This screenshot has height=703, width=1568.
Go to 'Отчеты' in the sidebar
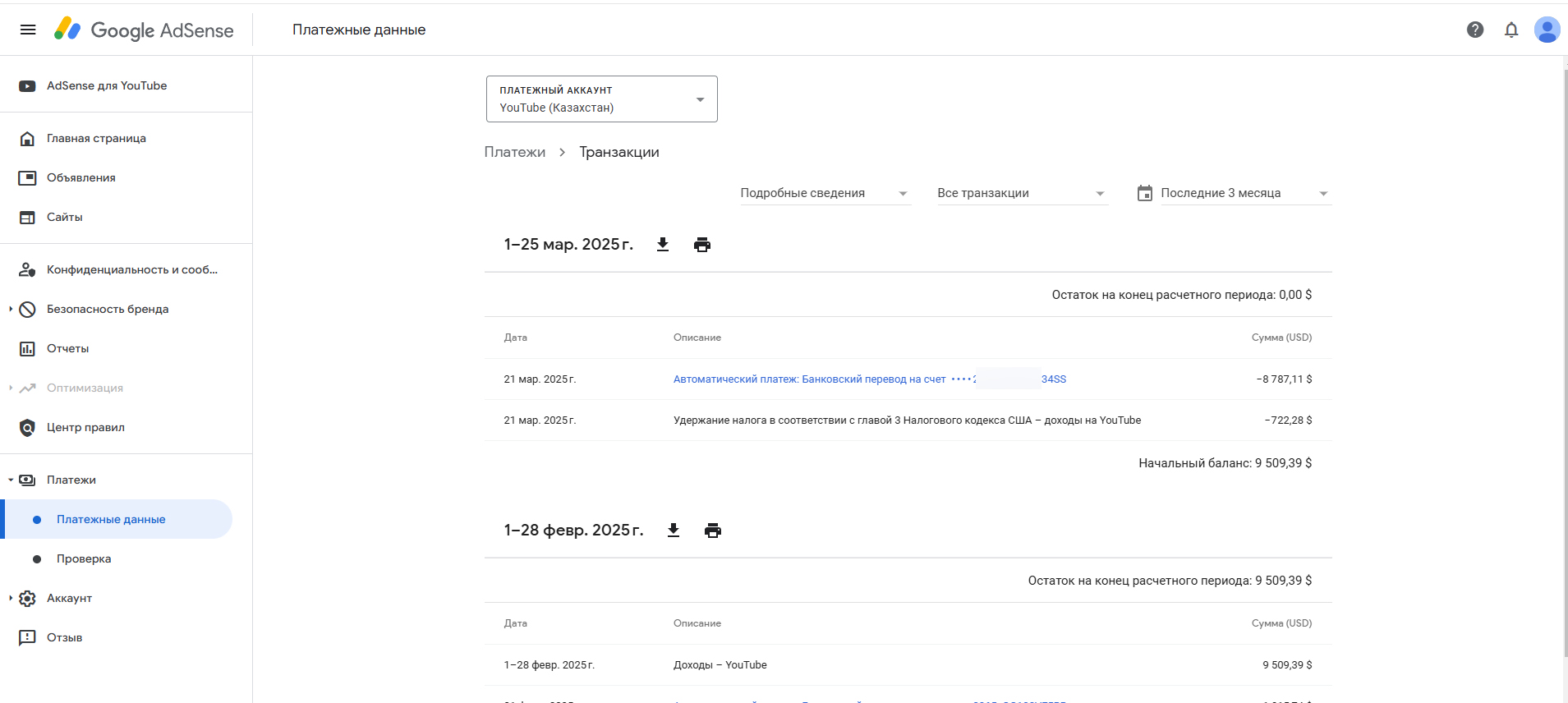coord(67,348)
